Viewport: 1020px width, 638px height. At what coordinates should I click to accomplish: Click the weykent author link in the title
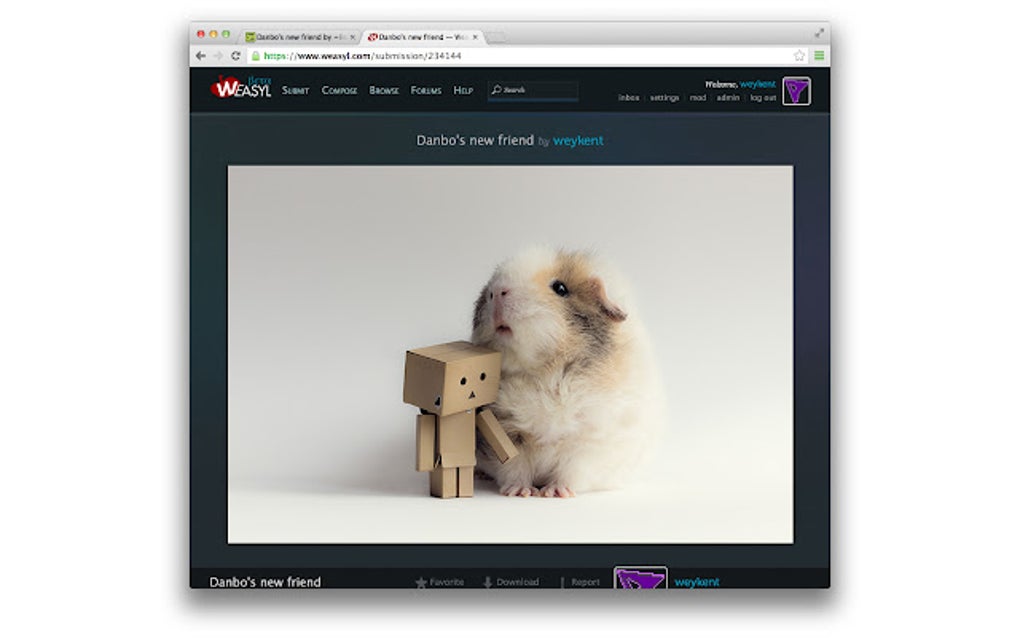click(578, 140)
